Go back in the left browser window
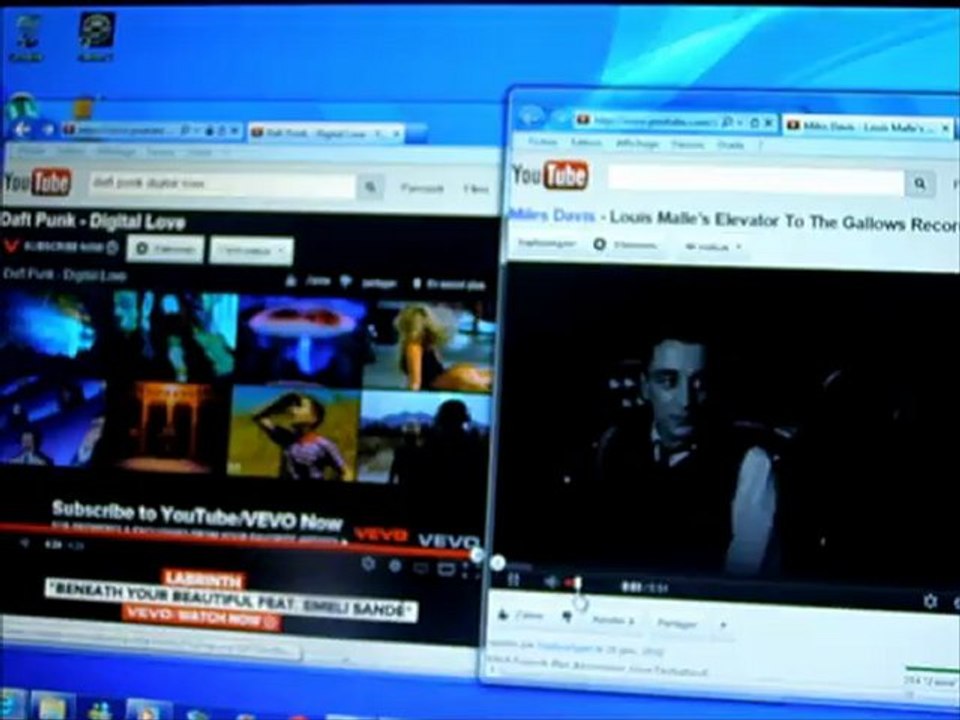The image size is (960, 720). tap(22, 129)
